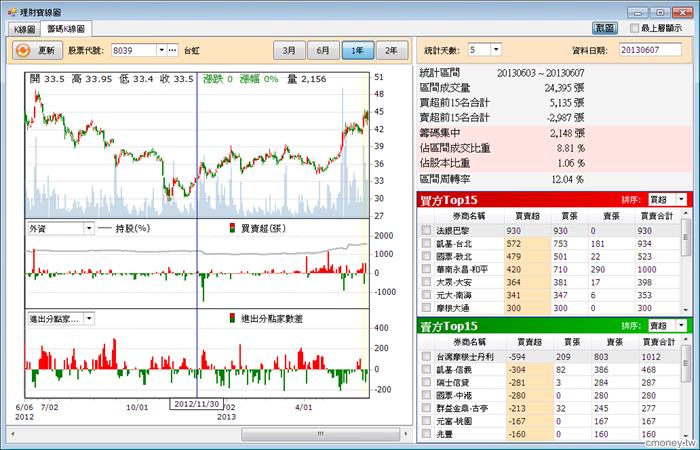
Task: Tick the checkbox for 華南永昌-和平
Action: point(427,269)
